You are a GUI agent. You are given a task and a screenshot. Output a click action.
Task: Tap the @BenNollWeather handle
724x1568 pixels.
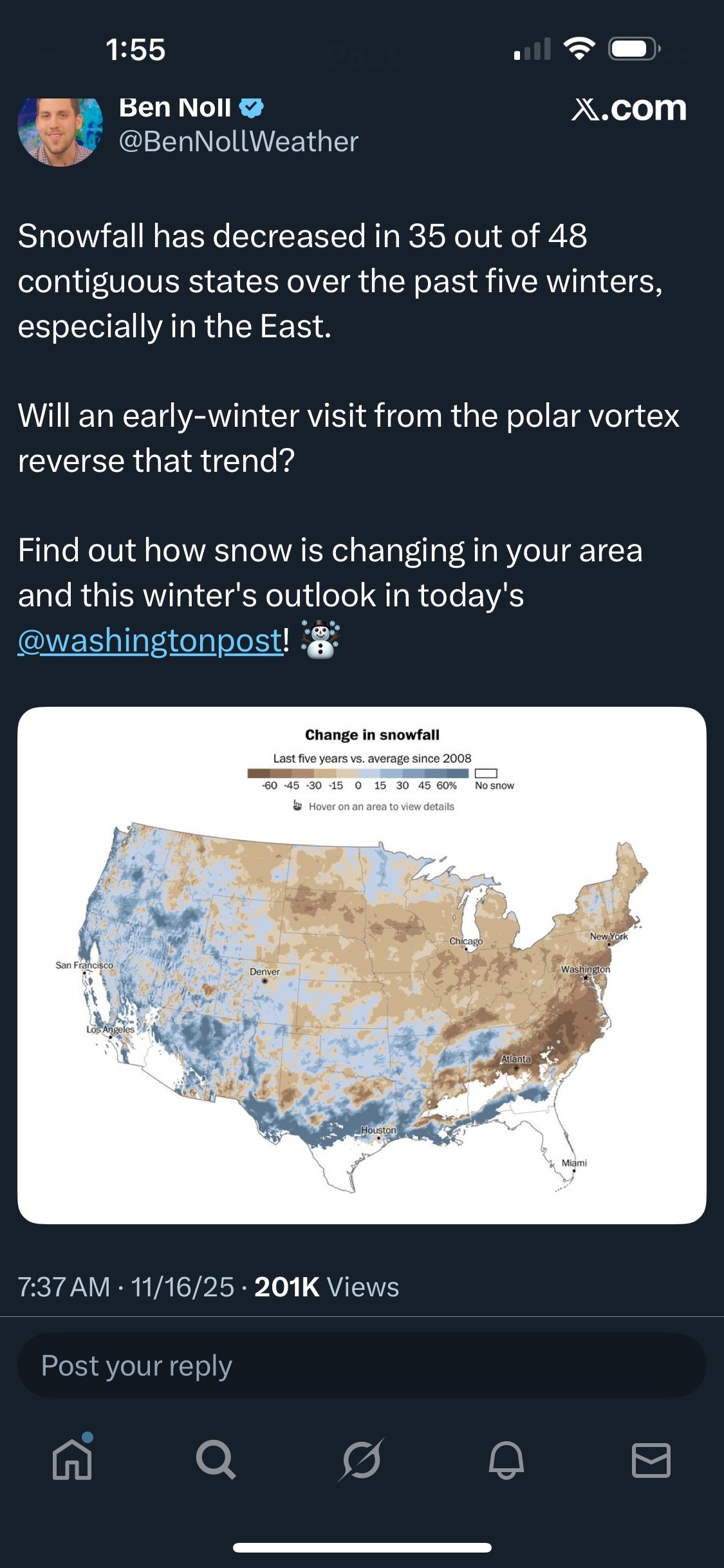(238, 142)
